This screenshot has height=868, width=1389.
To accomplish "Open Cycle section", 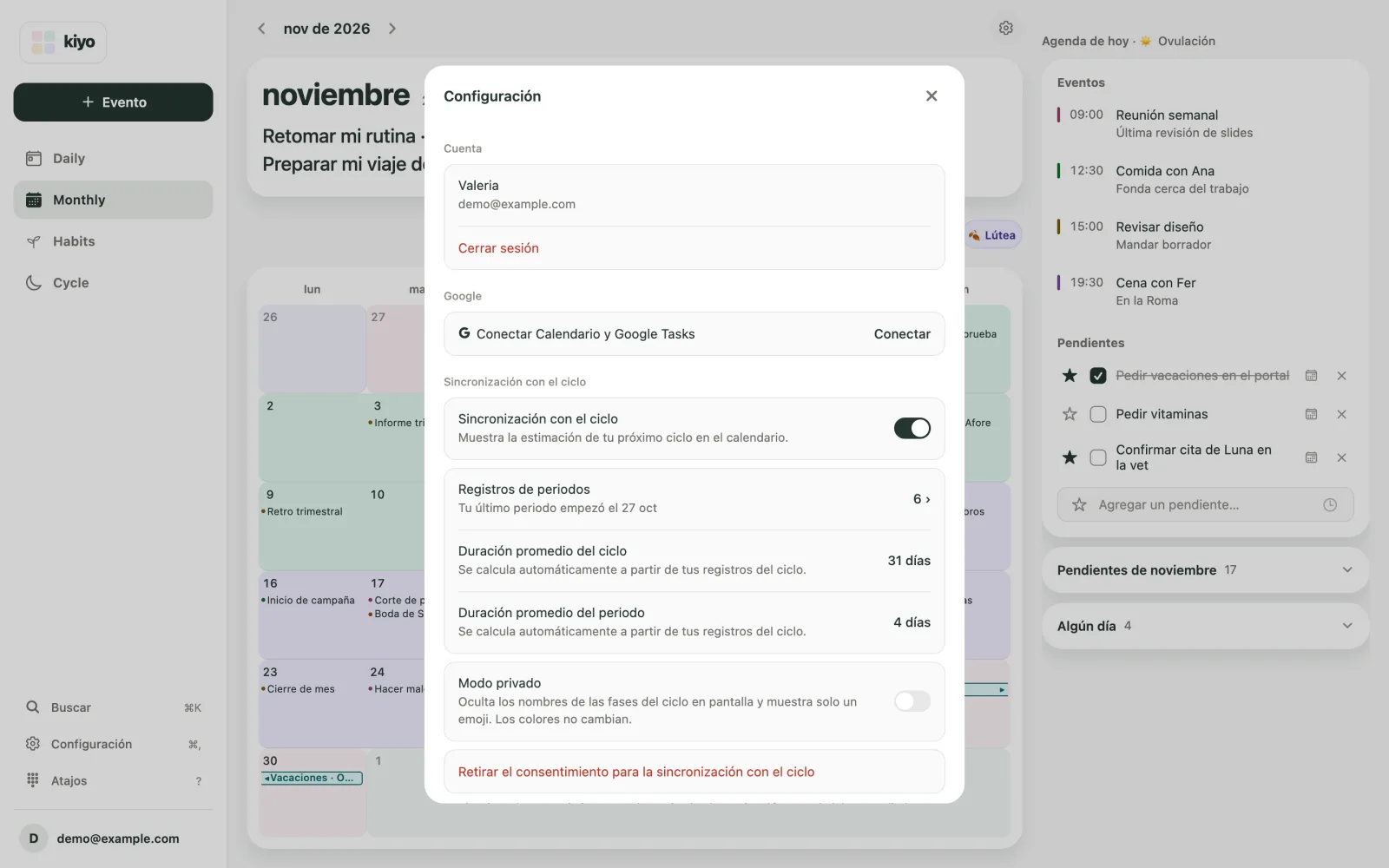I will [113, 283].
